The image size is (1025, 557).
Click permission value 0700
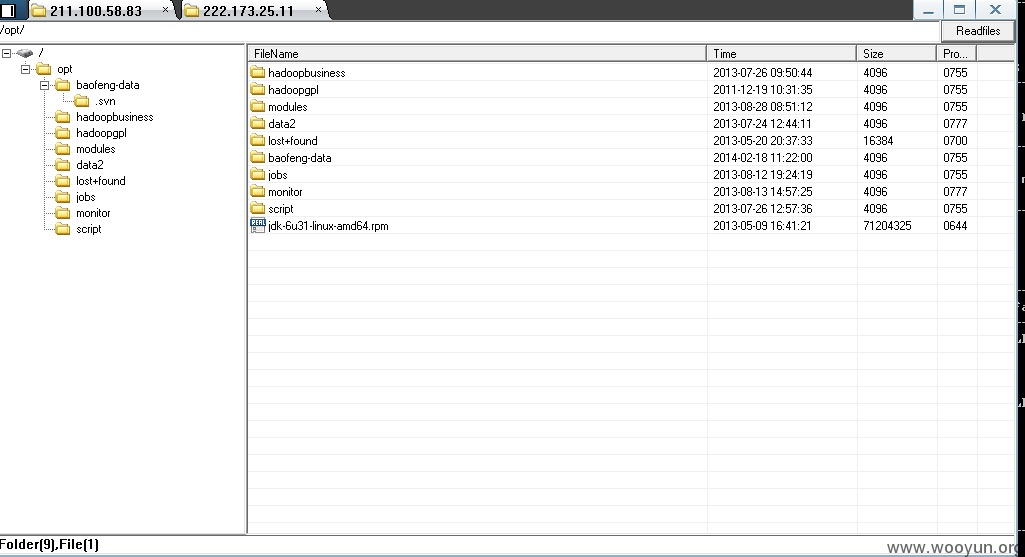[x=955, y=141]
